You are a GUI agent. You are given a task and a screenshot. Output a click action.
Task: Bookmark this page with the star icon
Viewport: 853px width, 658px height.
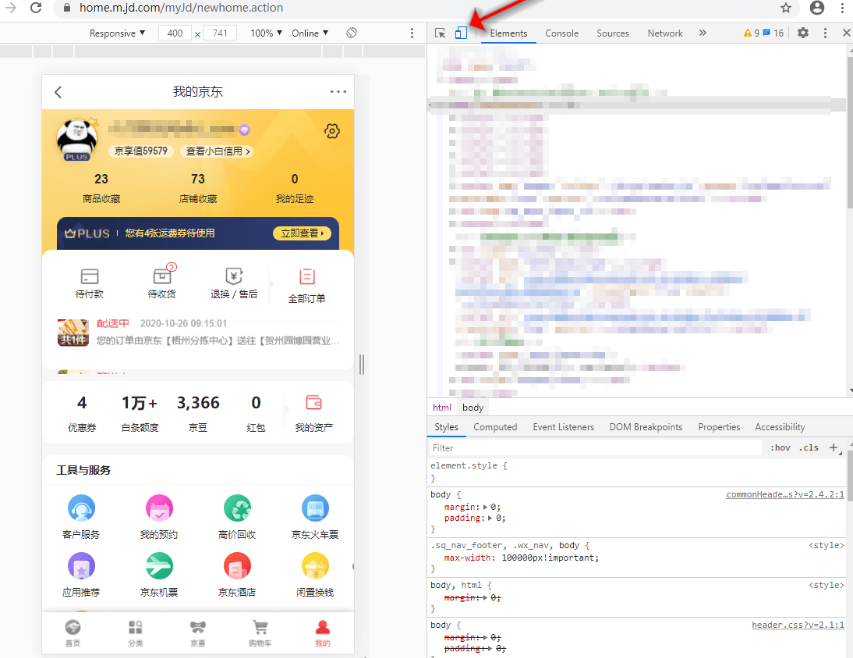pos(786,8)
